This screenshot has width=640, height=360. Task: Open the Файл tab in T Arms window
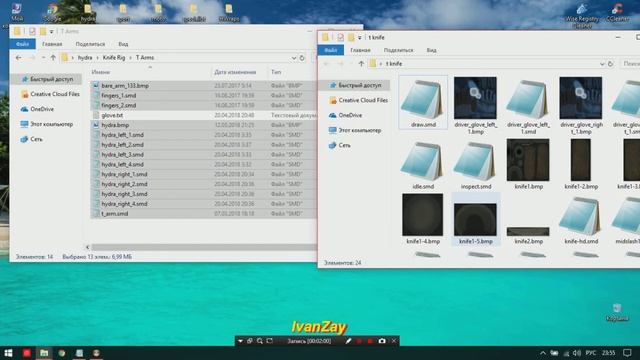(x=22, y=44)
